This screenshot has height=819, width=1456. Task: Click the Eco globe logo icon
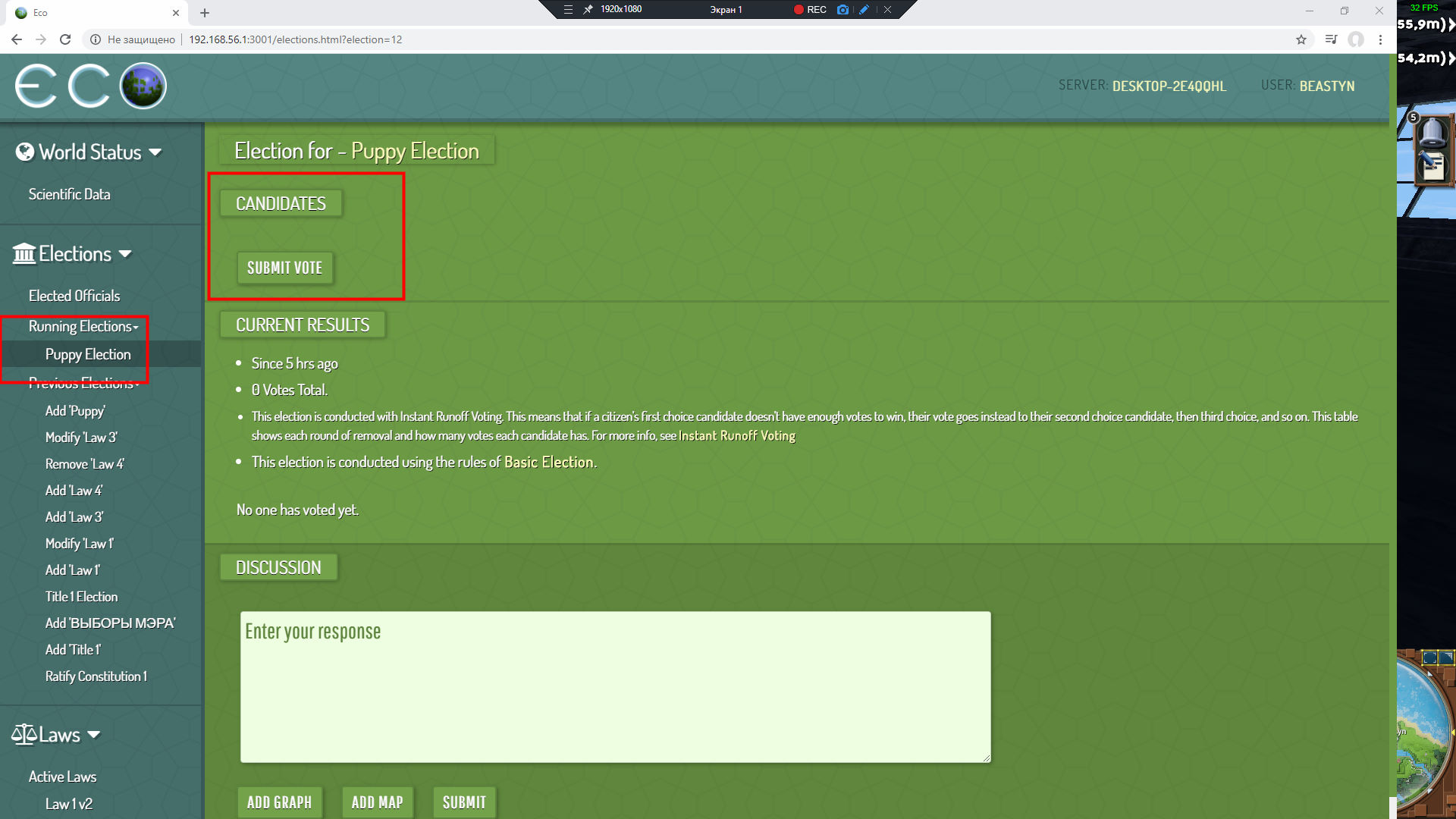pyautogui.click(x=143, y=86)
